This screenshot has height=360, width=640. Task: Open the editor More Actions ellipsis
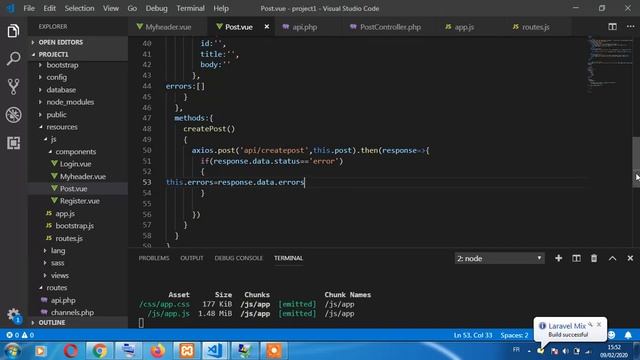[630, 27]
